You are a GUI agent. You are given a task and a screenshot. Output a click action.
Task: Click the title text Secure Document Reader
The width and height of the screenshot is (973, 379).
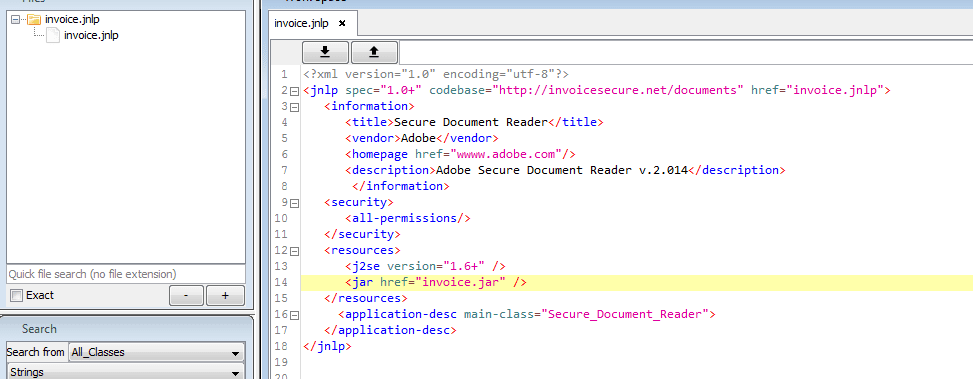point(470,122)
